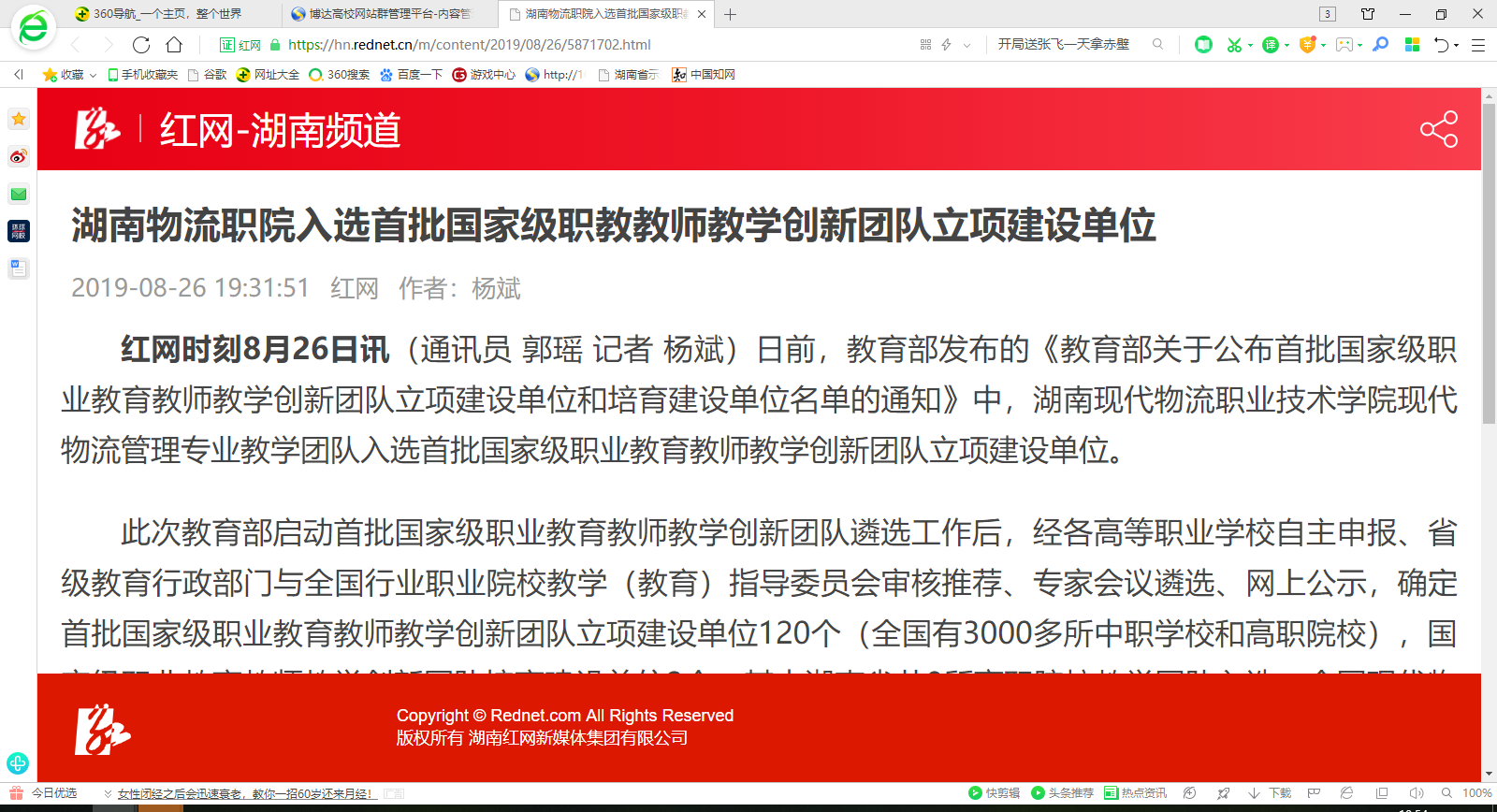Viewport: 1497px width, 812px height.
Task: Open the Weibo icon in left sidebar
Action: (19, 156)
